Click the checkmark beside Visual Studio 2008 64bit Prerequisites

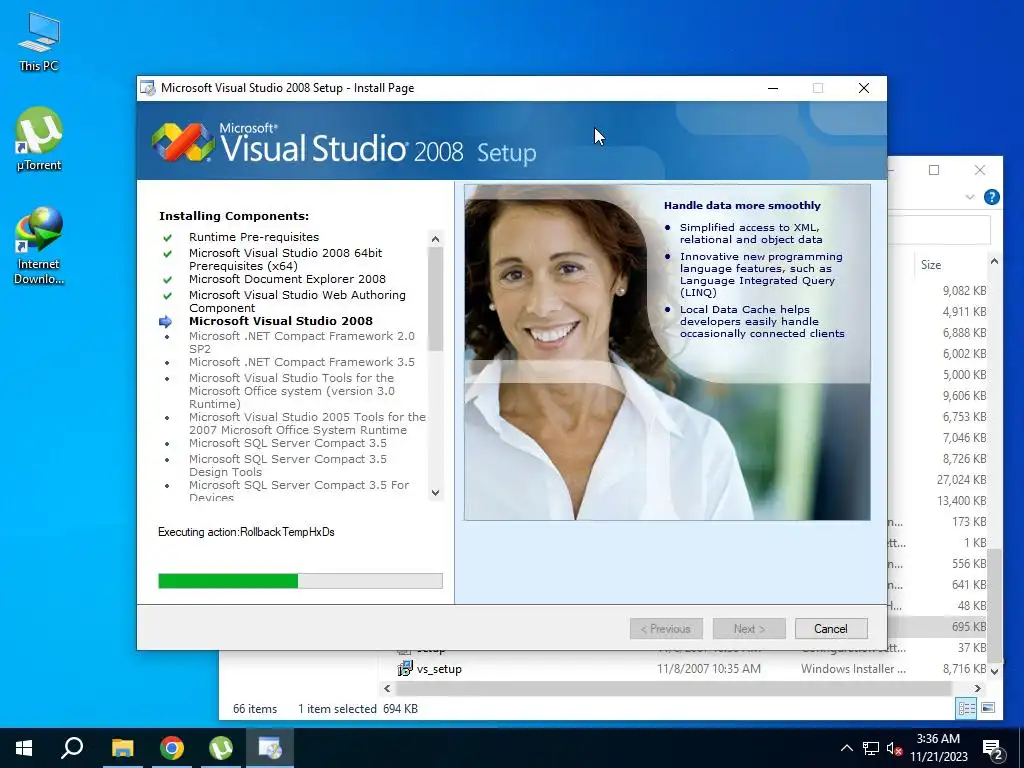click(167, 253)
